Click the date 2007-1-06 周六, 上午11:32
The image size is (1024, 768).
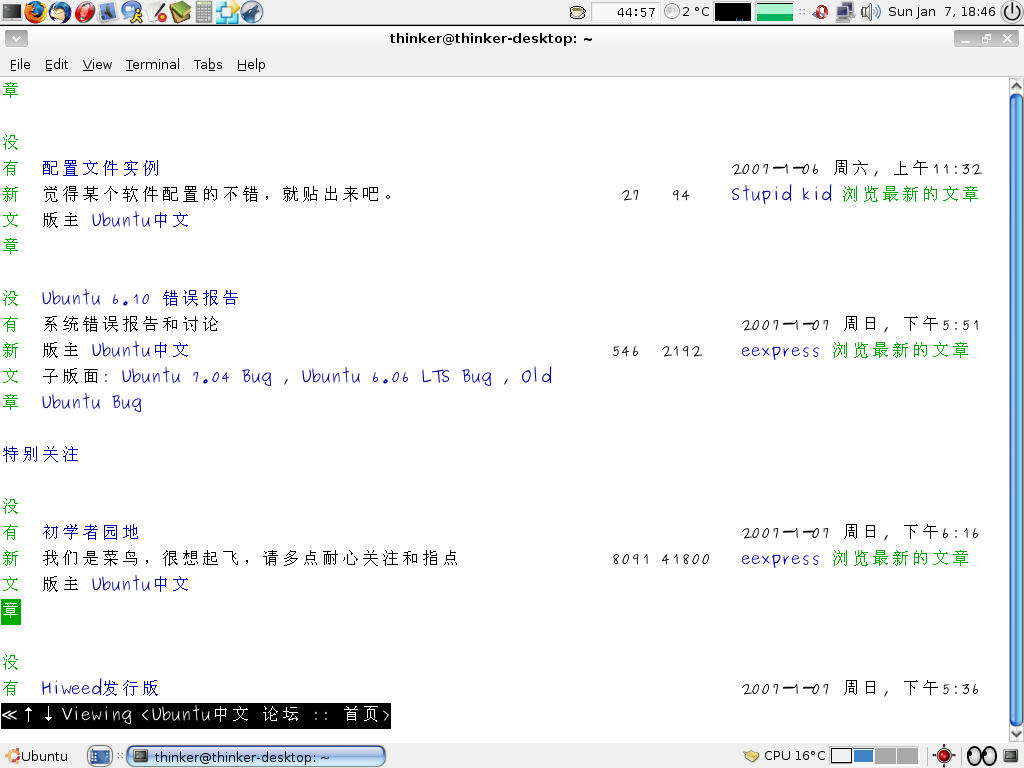[x=856, y=168]
